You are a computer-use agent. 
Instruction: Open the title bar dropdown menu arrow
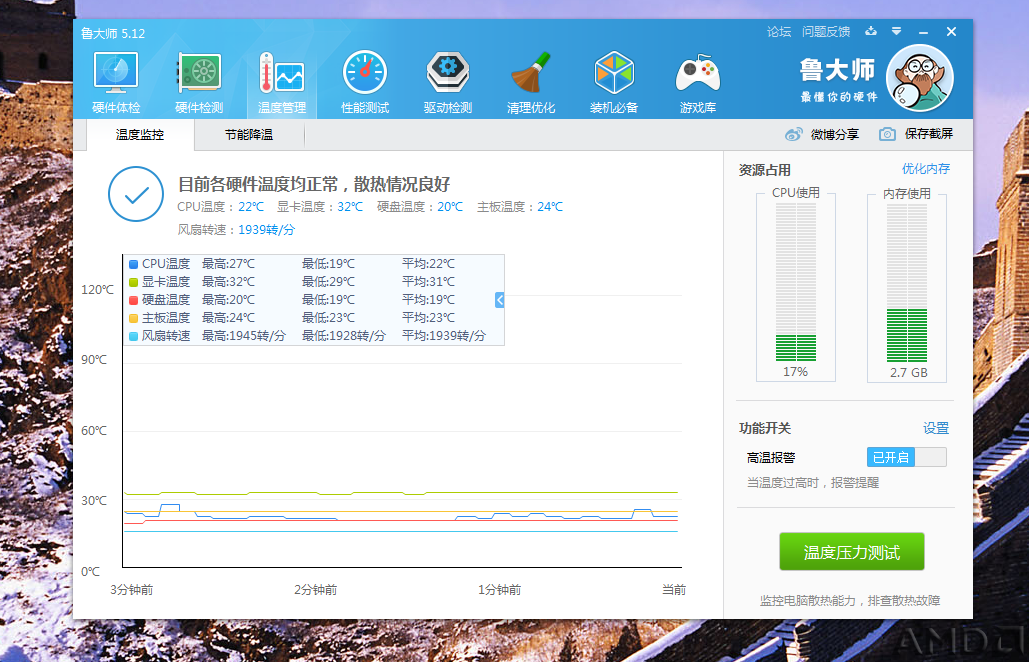(896, 31)
